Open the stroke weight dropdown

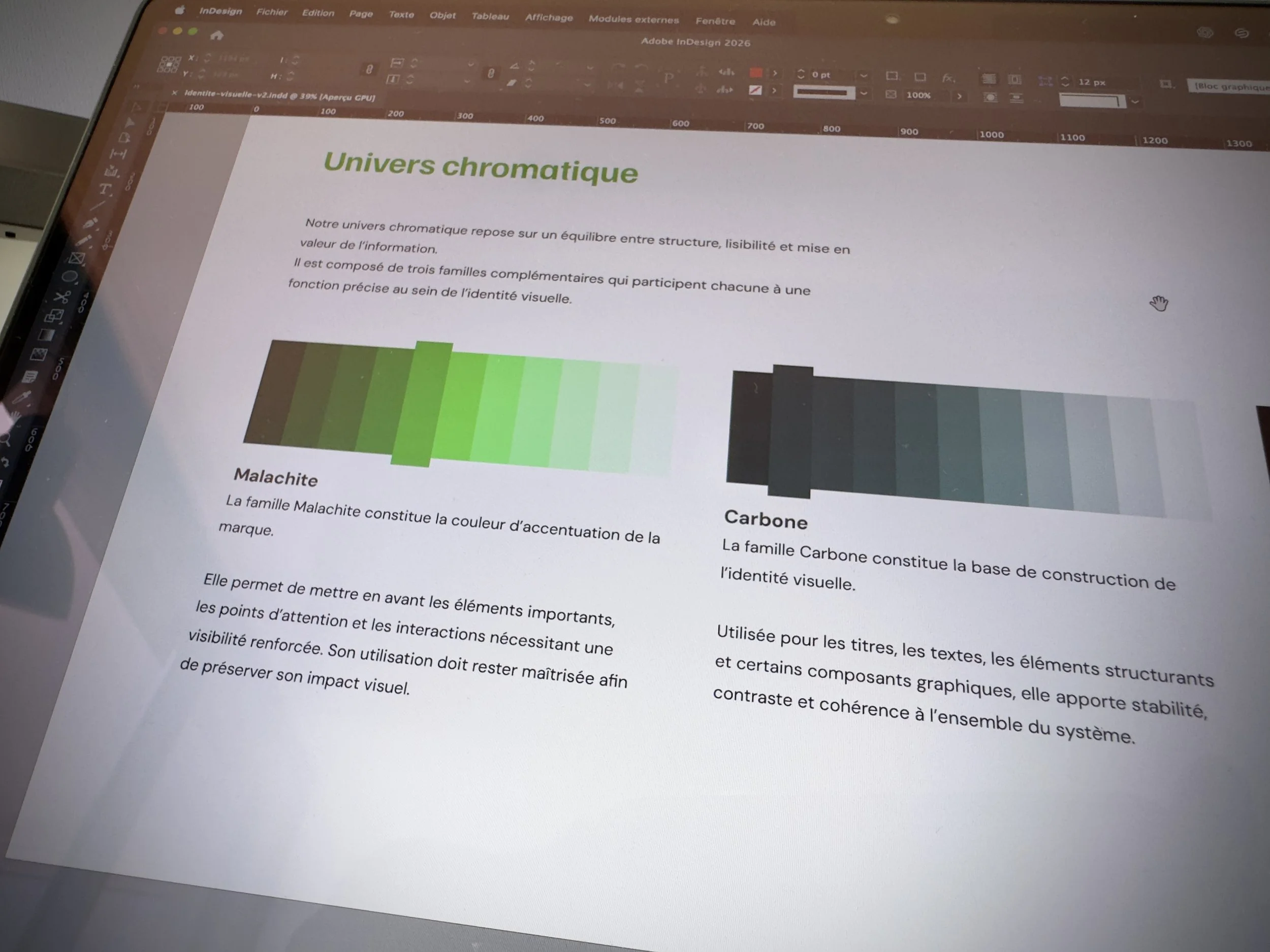(x=864, y=76)
